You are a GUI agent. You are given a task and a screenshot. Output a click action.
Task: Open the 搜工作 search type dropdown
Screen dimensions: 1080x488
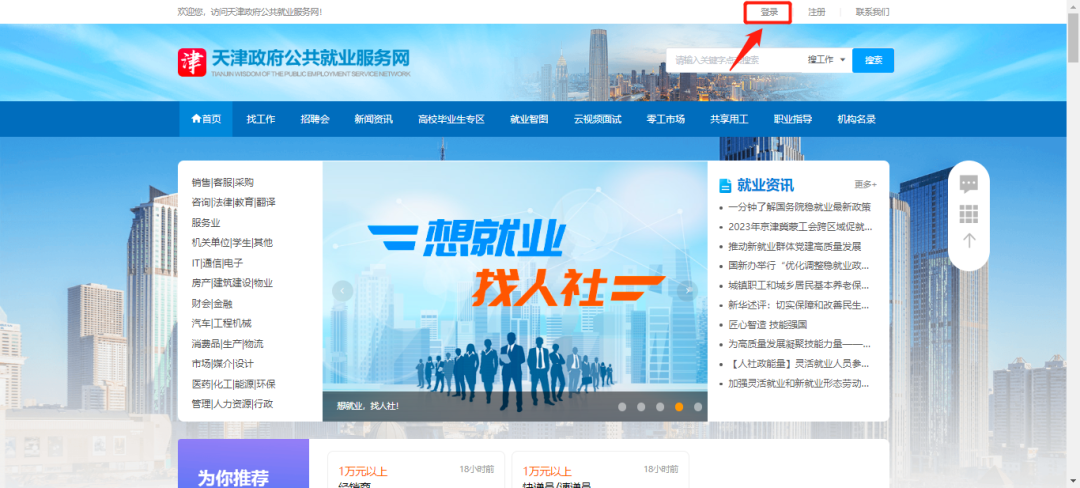click(x=827, y=60)
